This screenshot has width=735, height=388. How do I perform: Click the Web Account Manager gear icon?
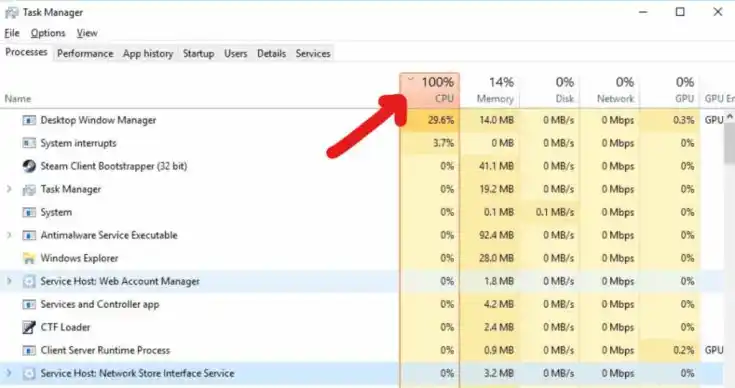29,281
